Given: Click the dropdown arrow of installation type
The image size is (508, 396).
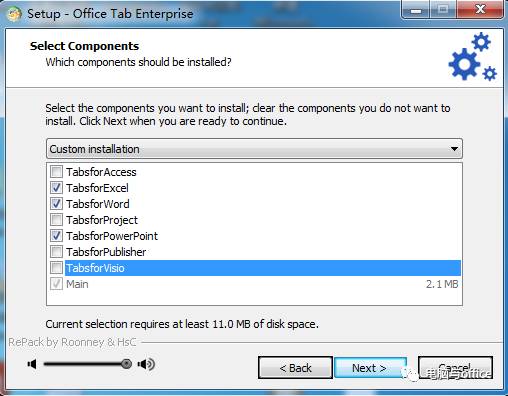Looking at the screenshot, I should (454, 149).
